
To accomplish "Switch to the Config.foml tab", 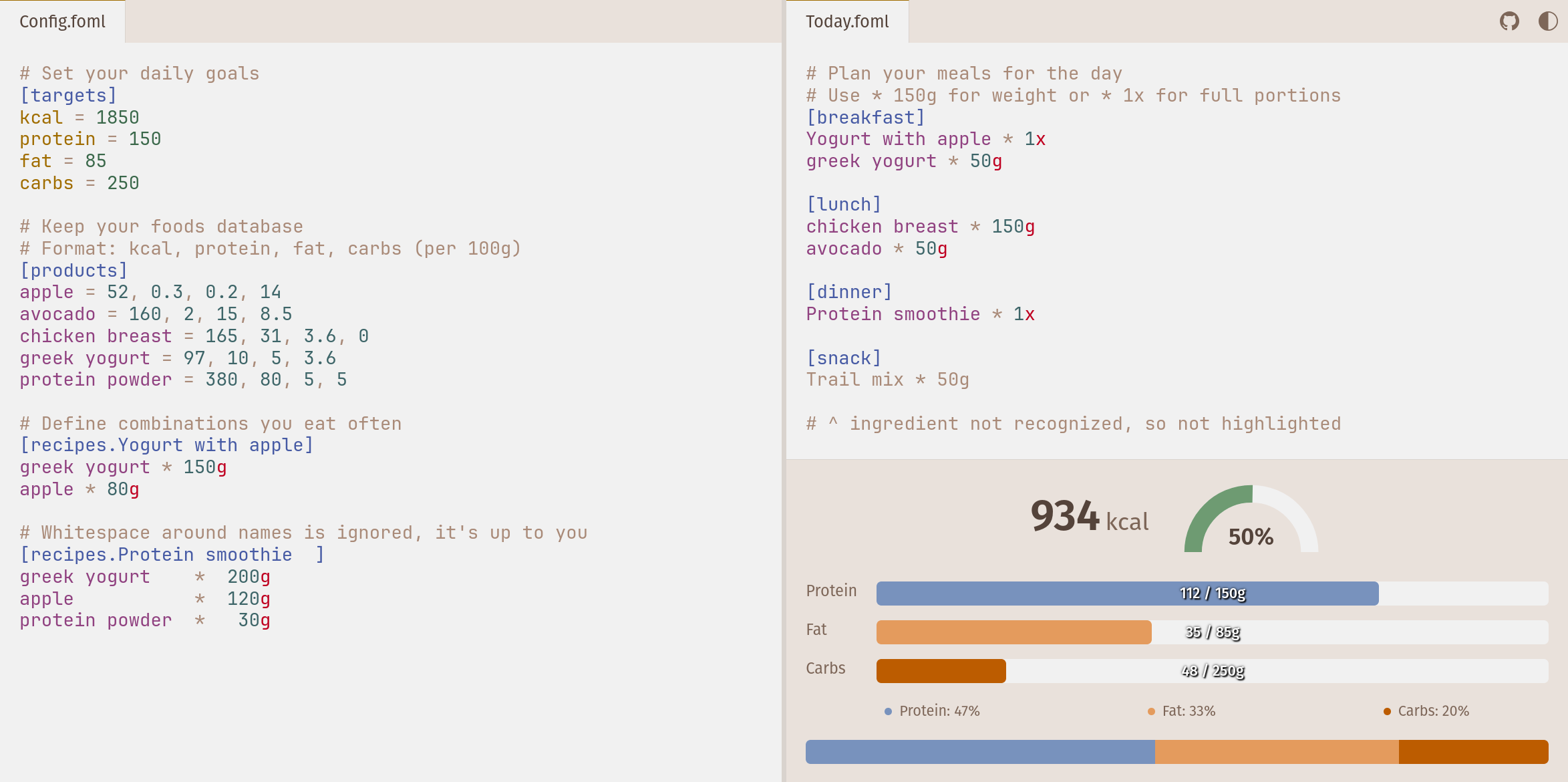I will (x=63, y=21).
